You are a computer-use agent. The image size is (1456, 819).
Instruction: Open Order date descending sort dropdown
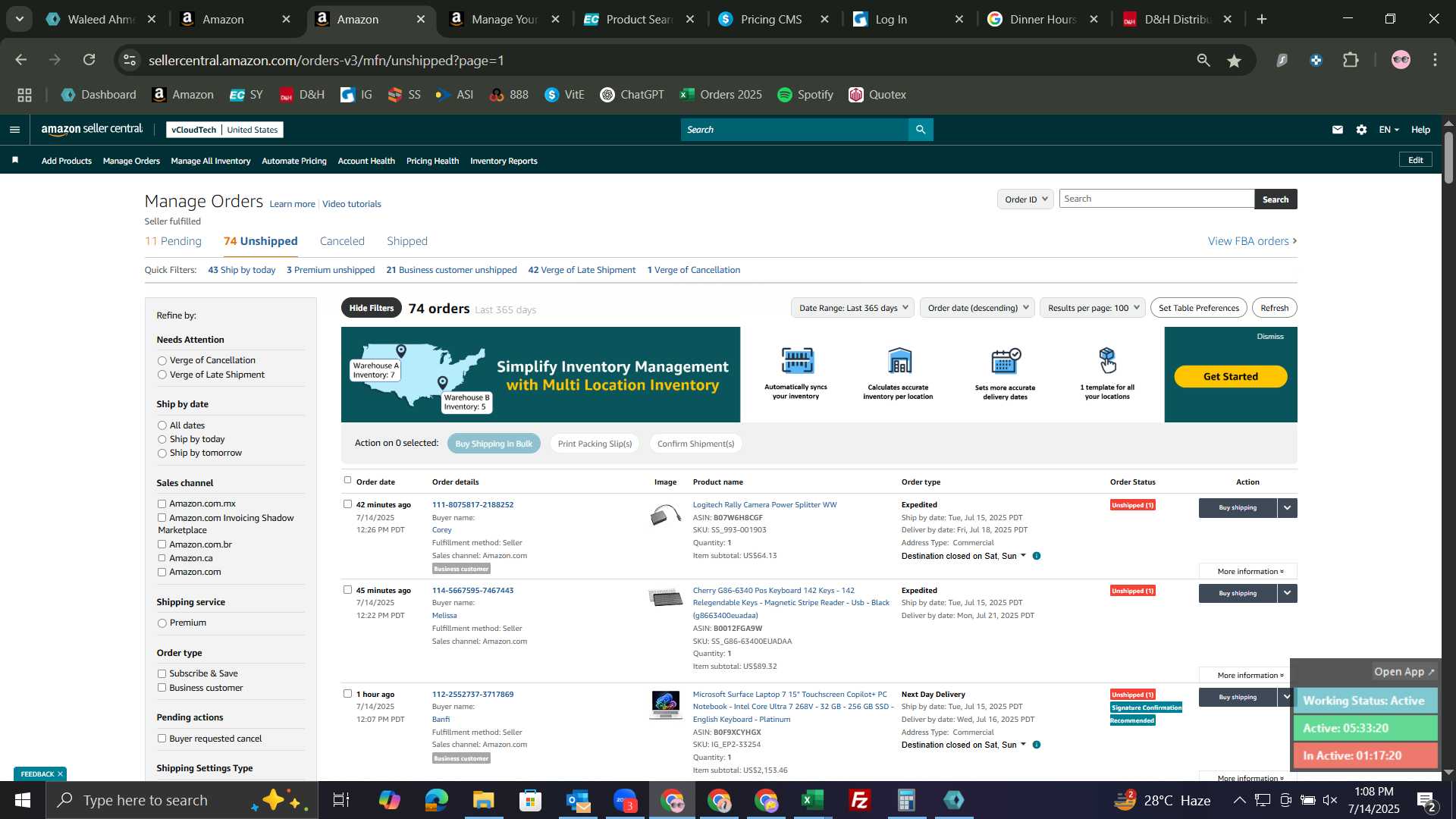pos(977,308)
